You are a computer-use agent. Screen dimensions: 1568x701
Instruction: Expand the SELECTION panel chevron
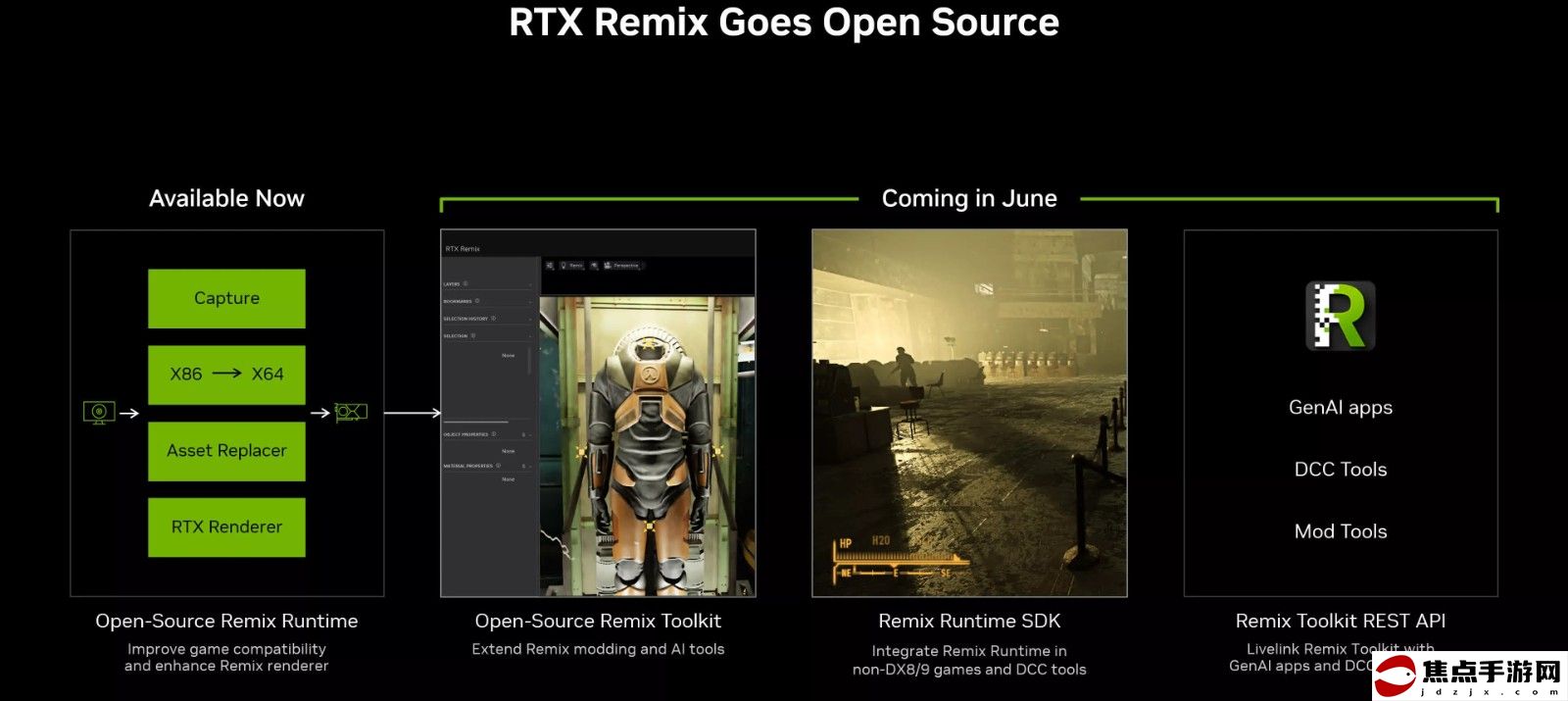click(530, 336)
